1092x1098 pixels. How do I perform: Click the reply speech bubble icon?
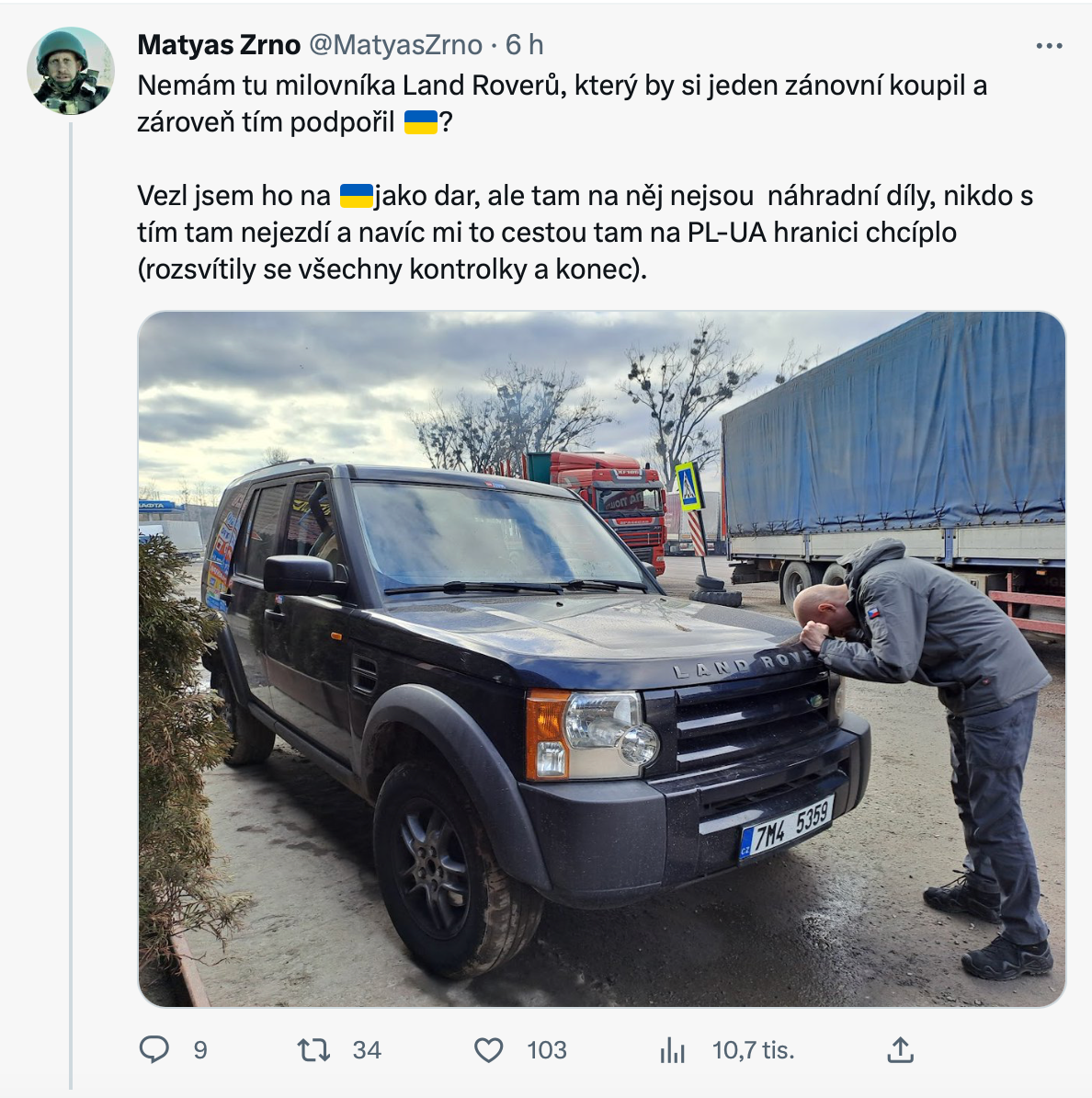154,1049
